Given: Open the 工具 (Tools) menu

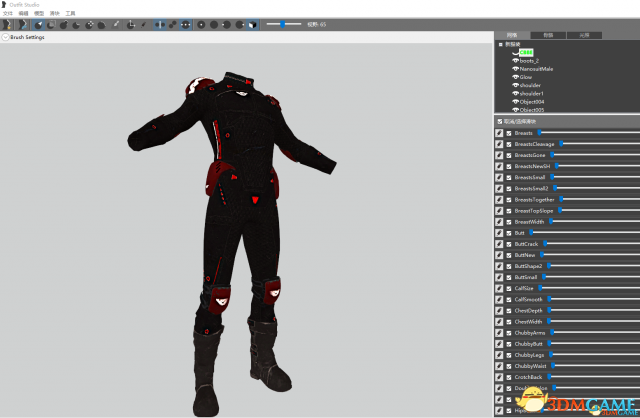Looking at the screenshot, I should tap(70, 13).
